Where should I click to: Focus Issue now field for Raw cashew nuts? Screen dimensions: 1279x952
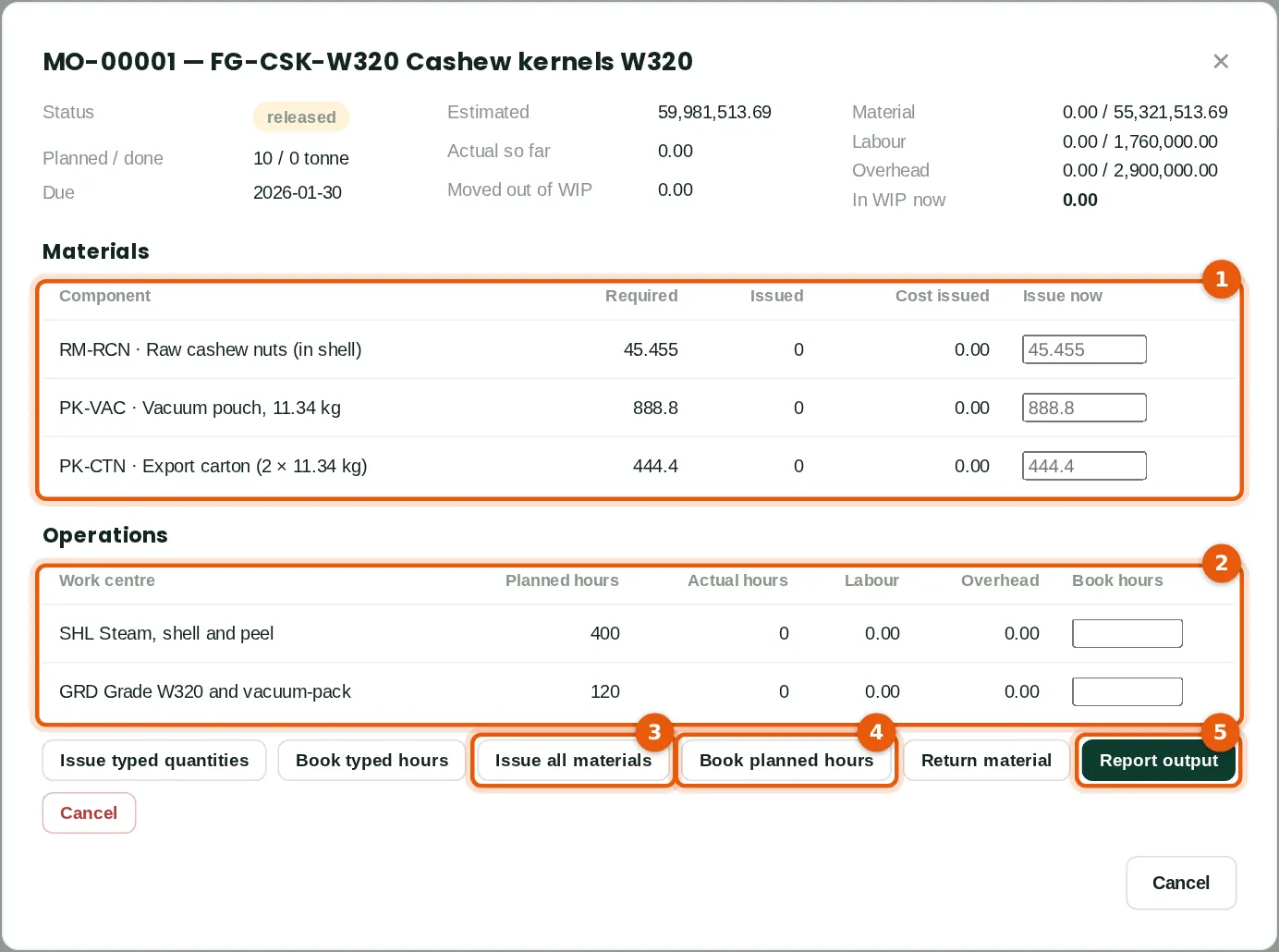pos(1084,349)
